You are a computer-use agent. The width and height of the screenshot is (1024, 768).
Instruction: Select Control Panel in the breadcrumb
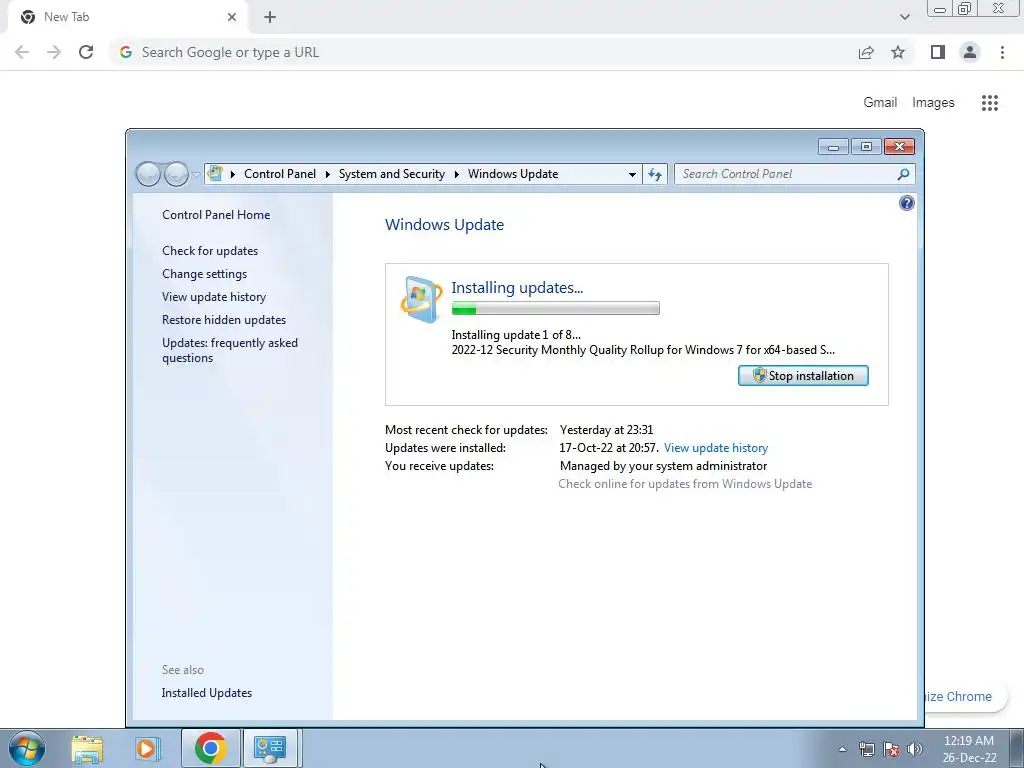tap(280, 174)
